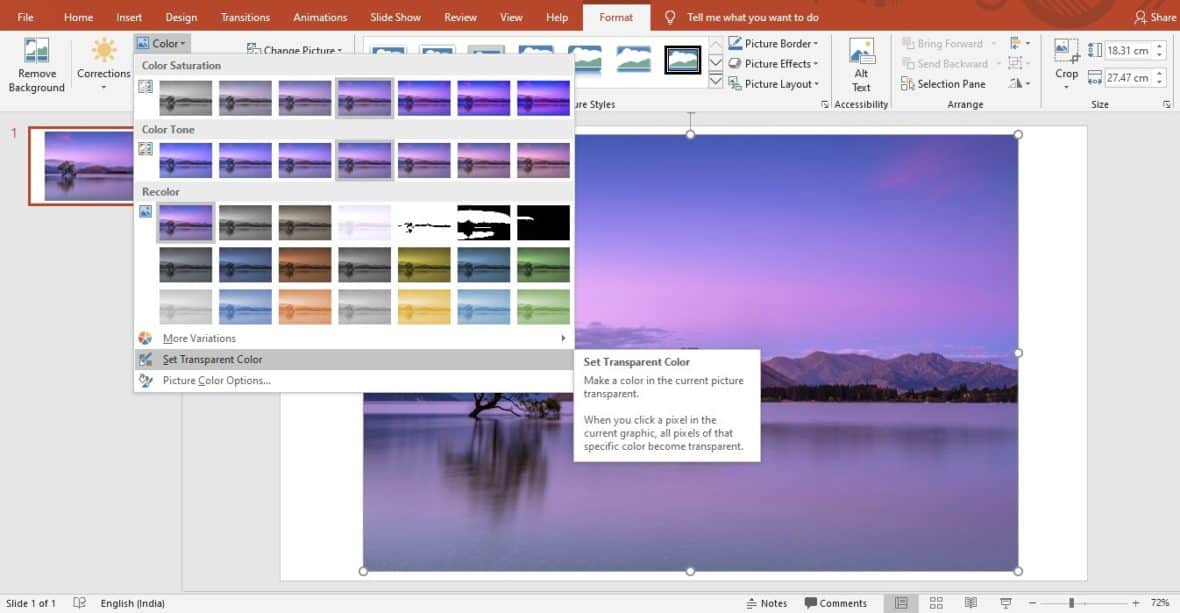
Task: Switch to Reading View
Action: (969, 602)
